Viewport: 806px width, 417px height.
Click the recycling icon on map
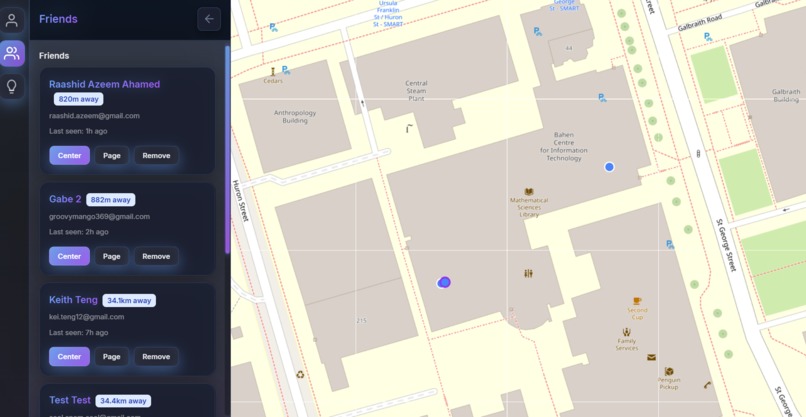[300, 374]
